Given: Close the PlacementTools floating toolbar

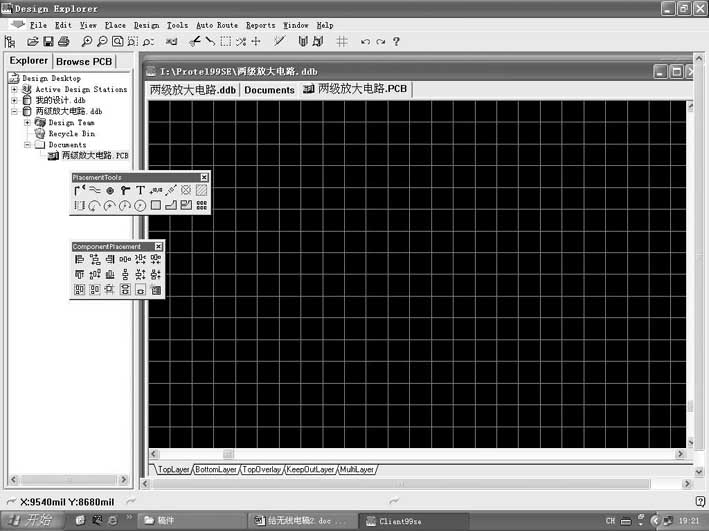Looking at the screenshot, I should pos(205,177).
